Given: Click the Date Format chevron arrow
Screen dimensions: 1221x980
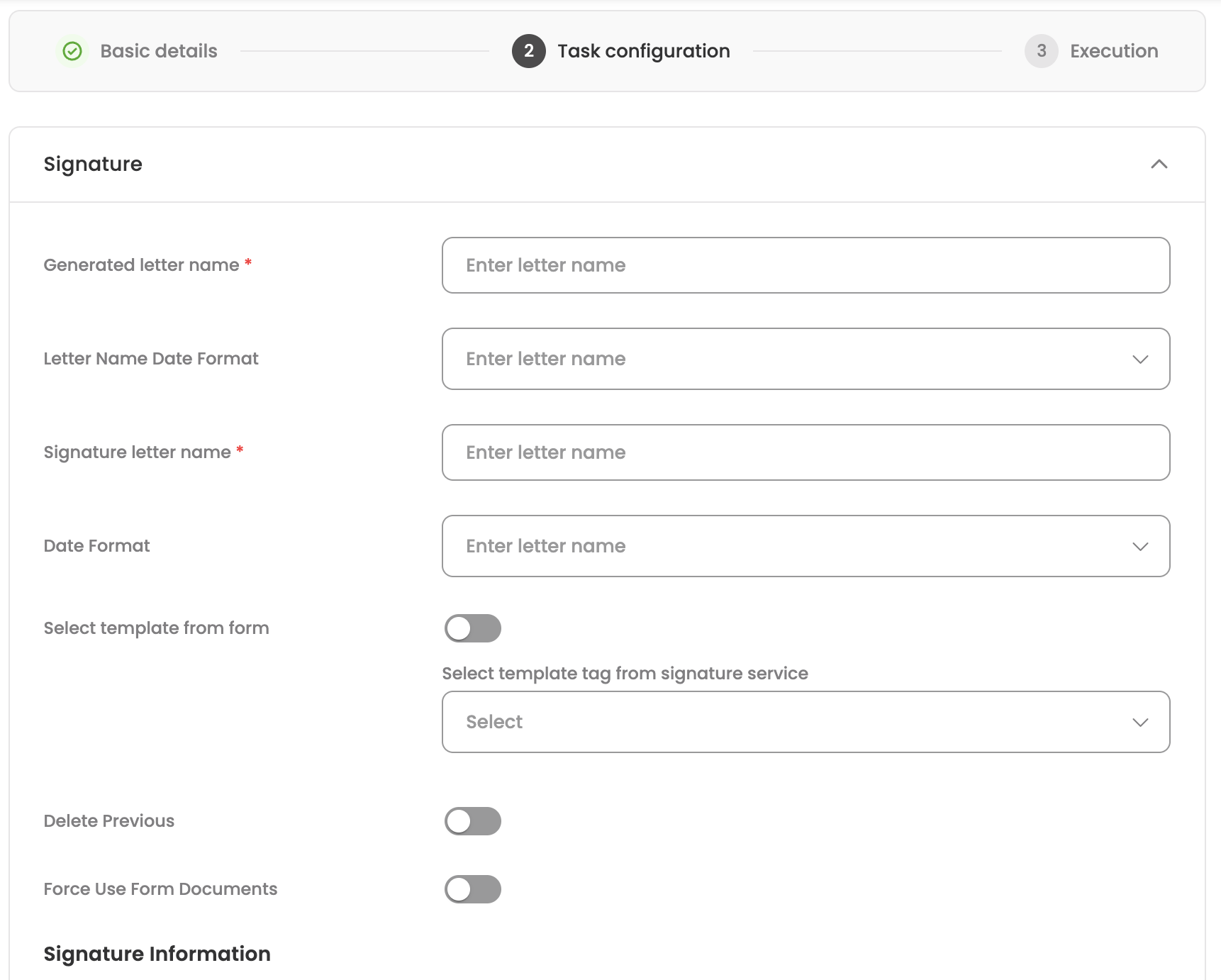Looking at the screenshot, I should [1140, 546].
